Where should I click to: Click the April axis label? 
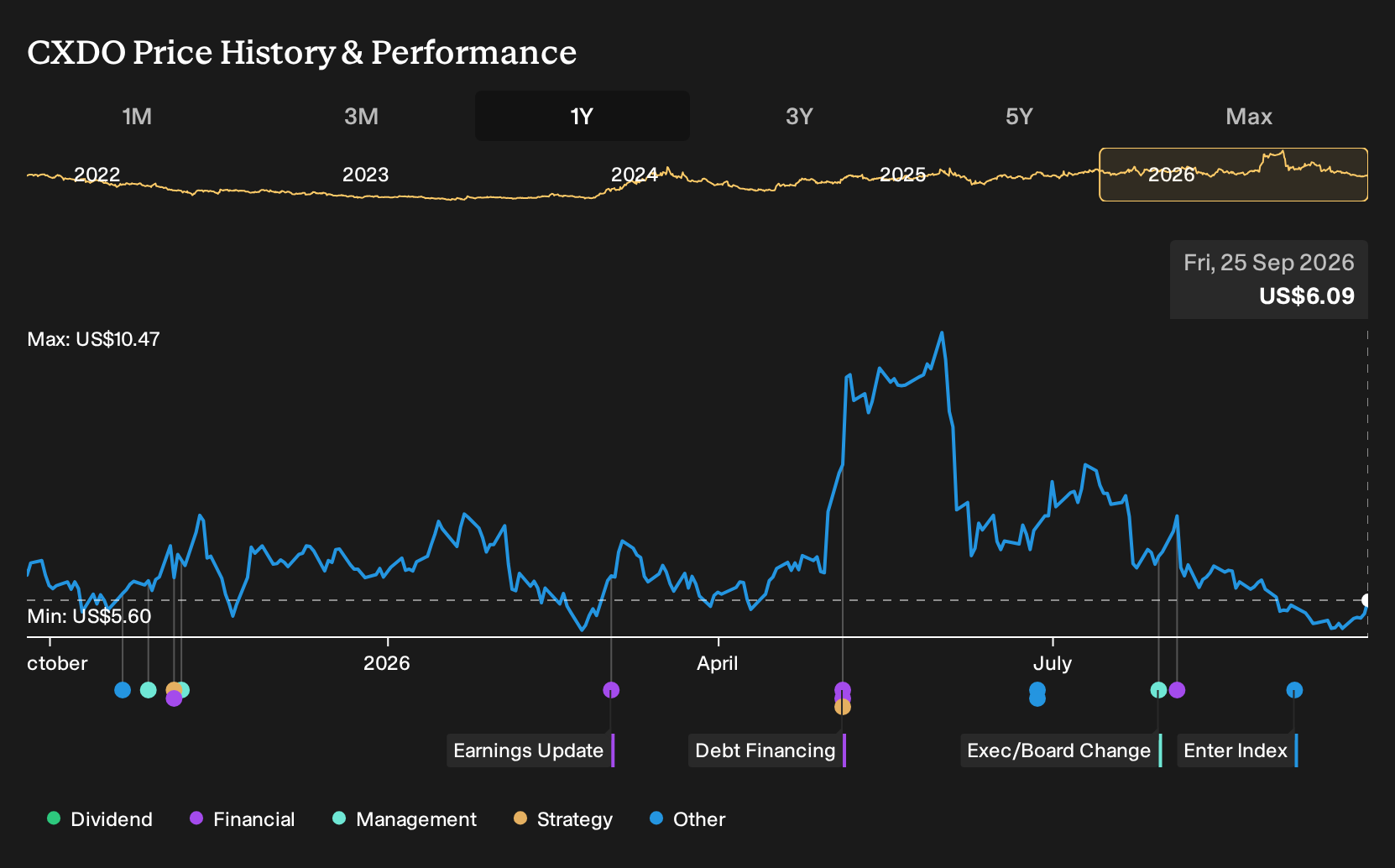pyautogui.click(x=718, y=663)
